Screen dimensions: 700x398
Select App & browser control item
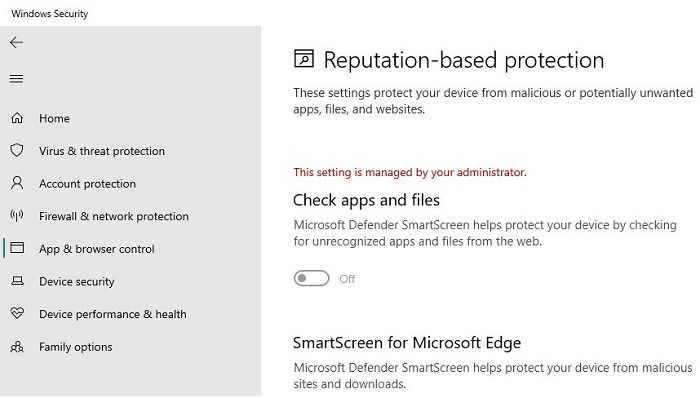(97, 249)
